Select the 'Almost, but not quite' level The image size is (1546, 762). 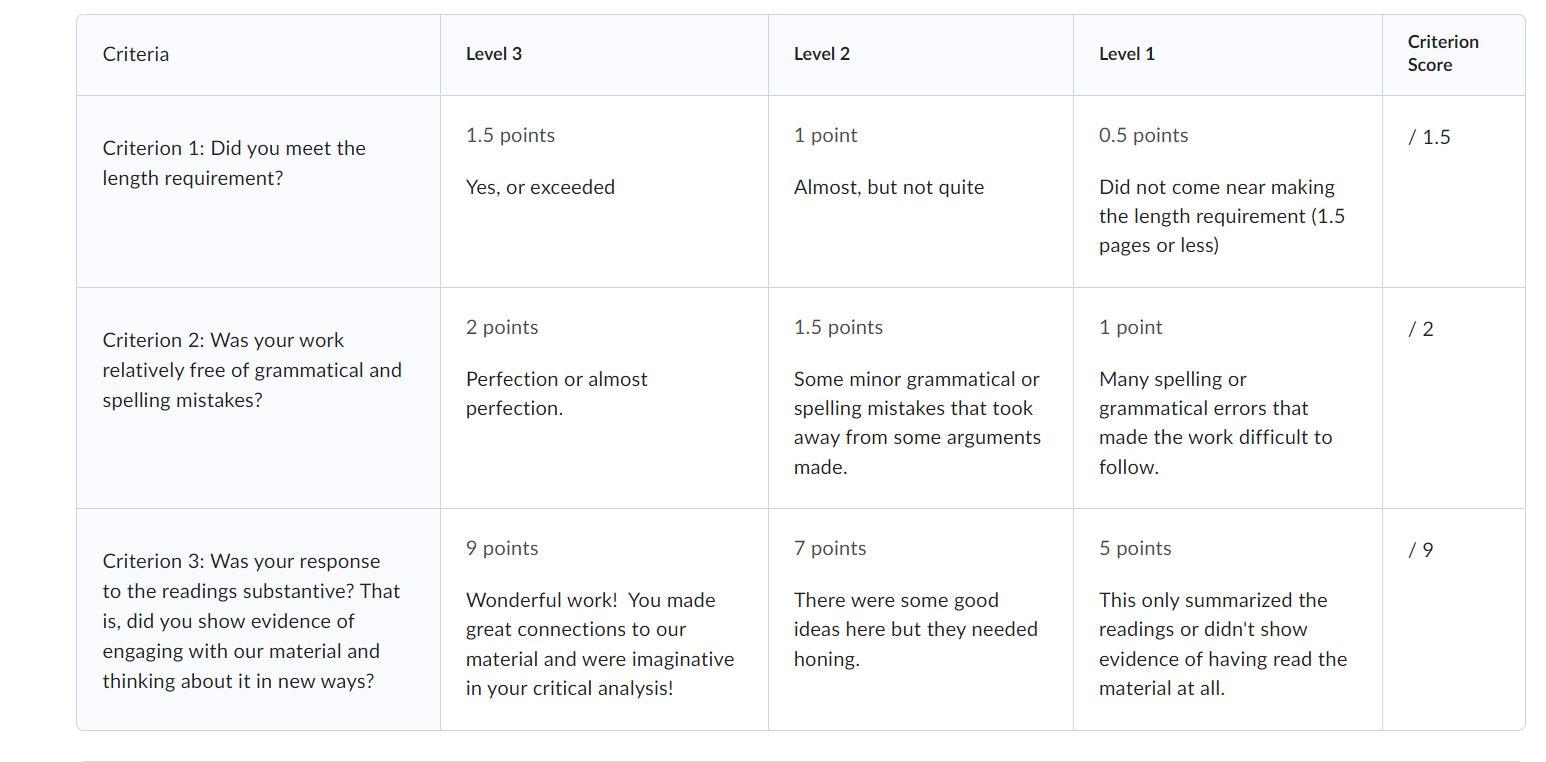click(889, 187)
